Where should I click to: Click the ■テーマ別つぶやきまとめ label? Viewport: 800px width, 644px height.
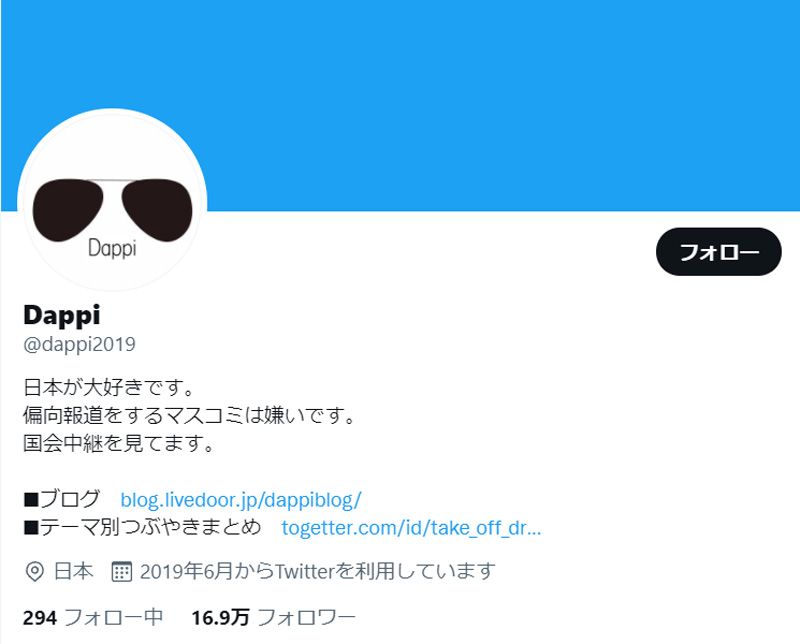(142, 527)
